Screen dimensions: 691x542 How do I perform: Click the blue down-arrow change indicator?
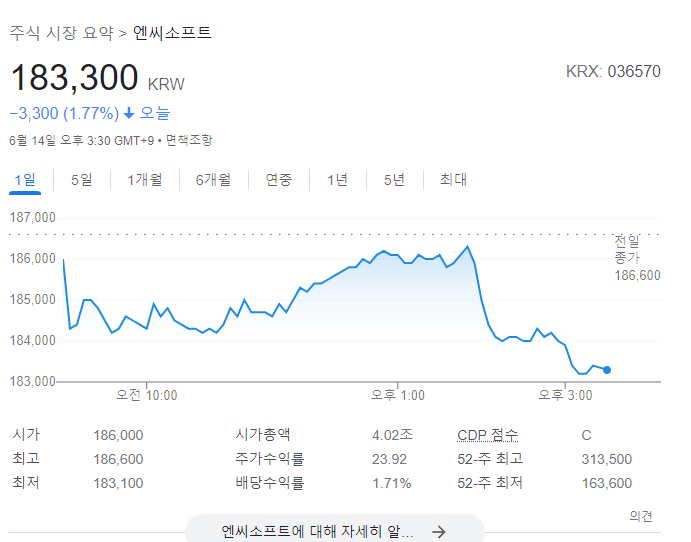(129, 113)
